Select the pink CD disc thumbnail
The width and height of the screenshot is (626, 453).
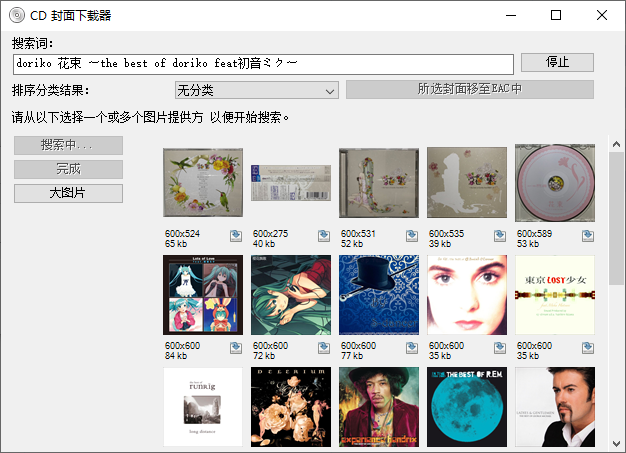tap(554, 184)
